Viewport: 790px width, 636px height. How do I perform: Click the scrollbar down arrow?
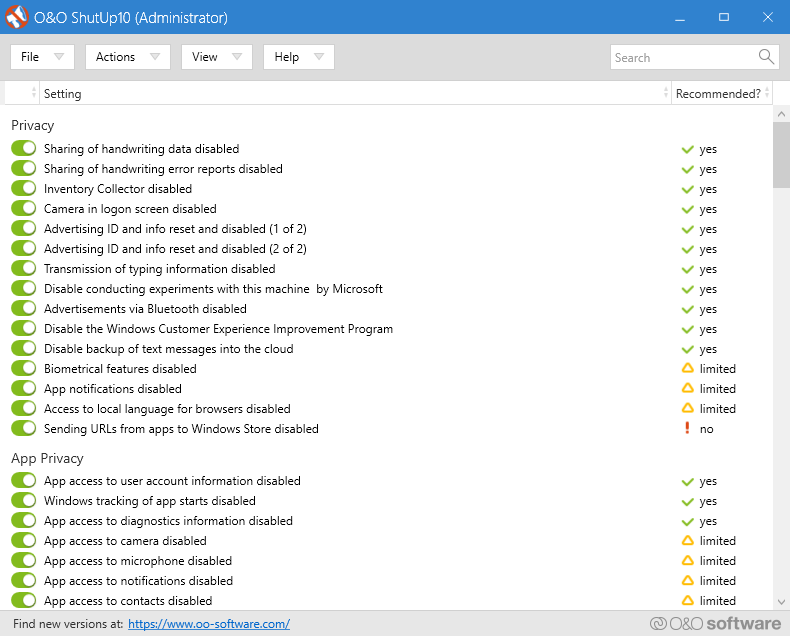(x=781, y=602)
